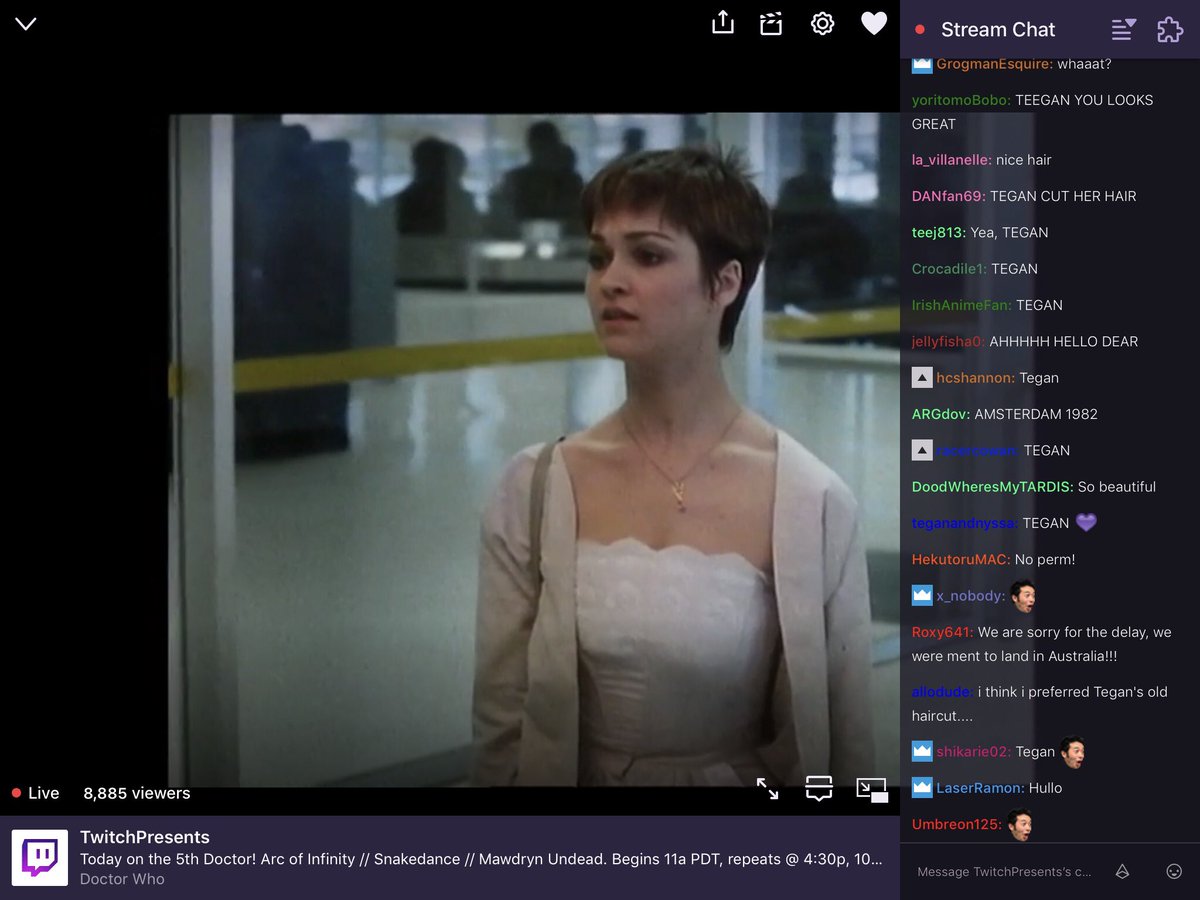1200x900 pixels.
Task: Click the TwitchPresents channel avatar
Action: [x=40, y=857]
